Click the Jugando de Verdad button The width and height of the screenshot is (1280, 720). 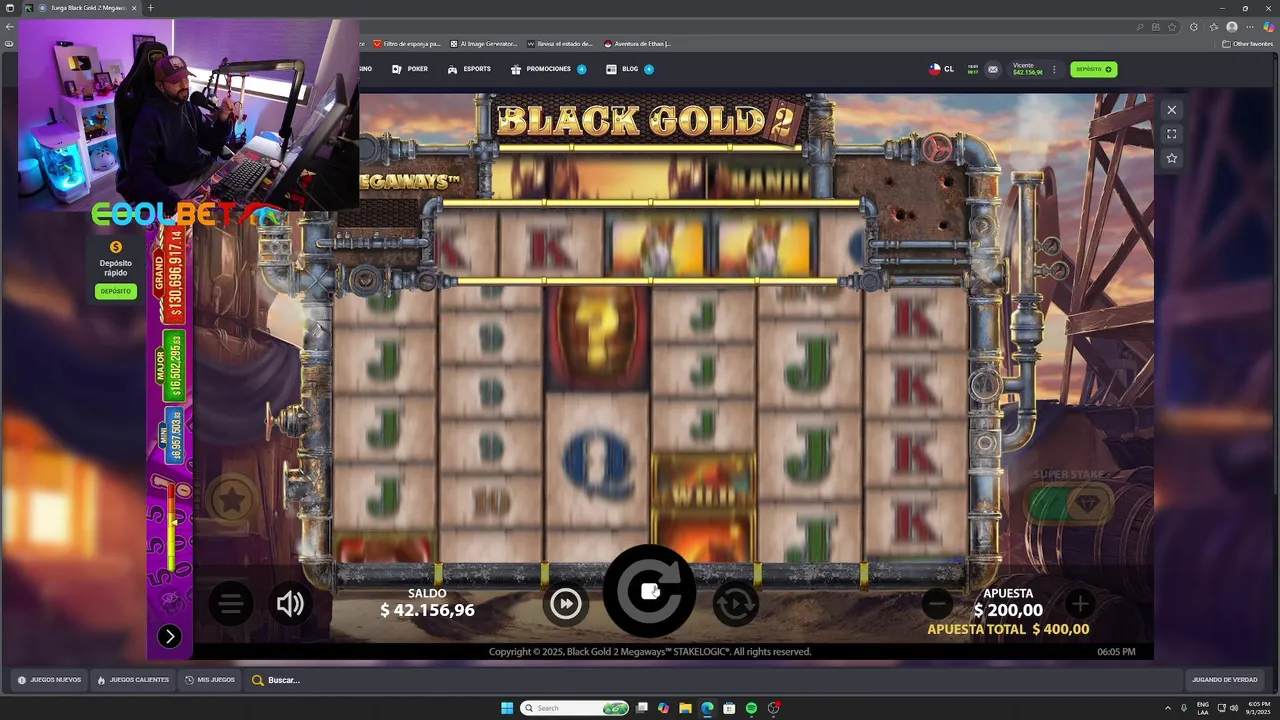tap(1224, 680)
